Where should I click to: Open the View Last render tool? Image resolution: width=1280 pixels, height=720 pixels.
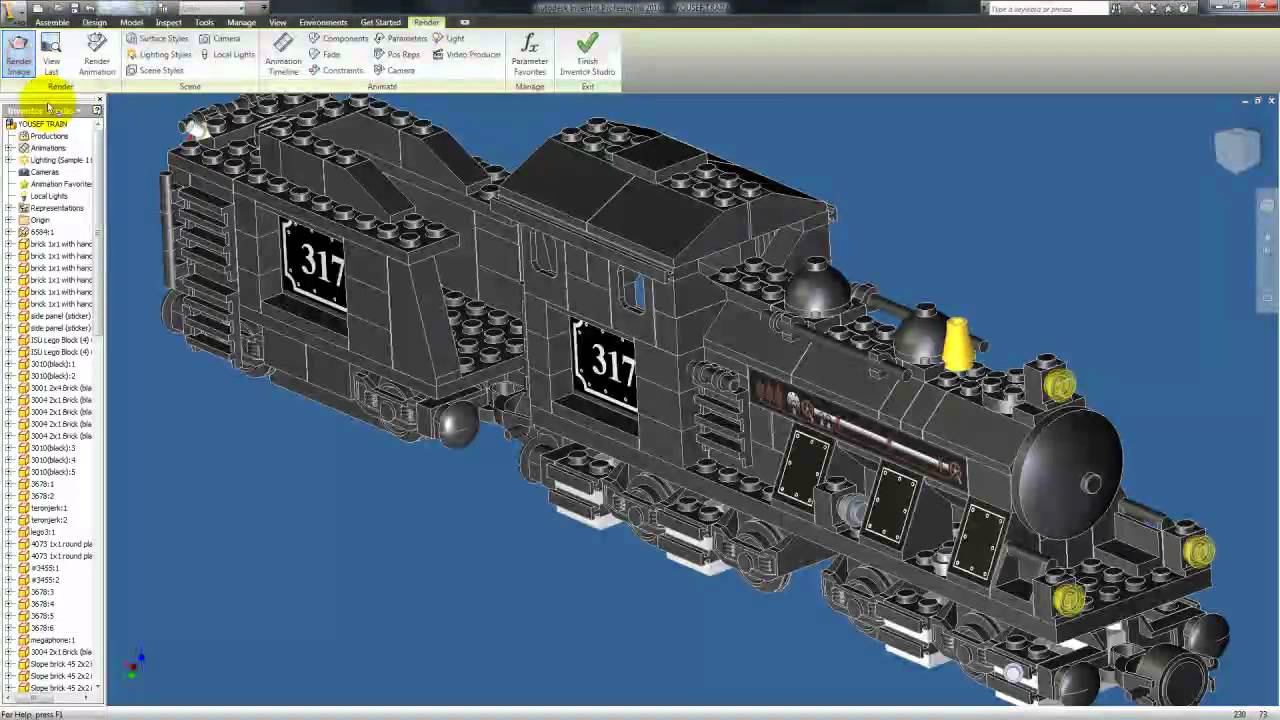pyautogui.click(x=51, y=55)
